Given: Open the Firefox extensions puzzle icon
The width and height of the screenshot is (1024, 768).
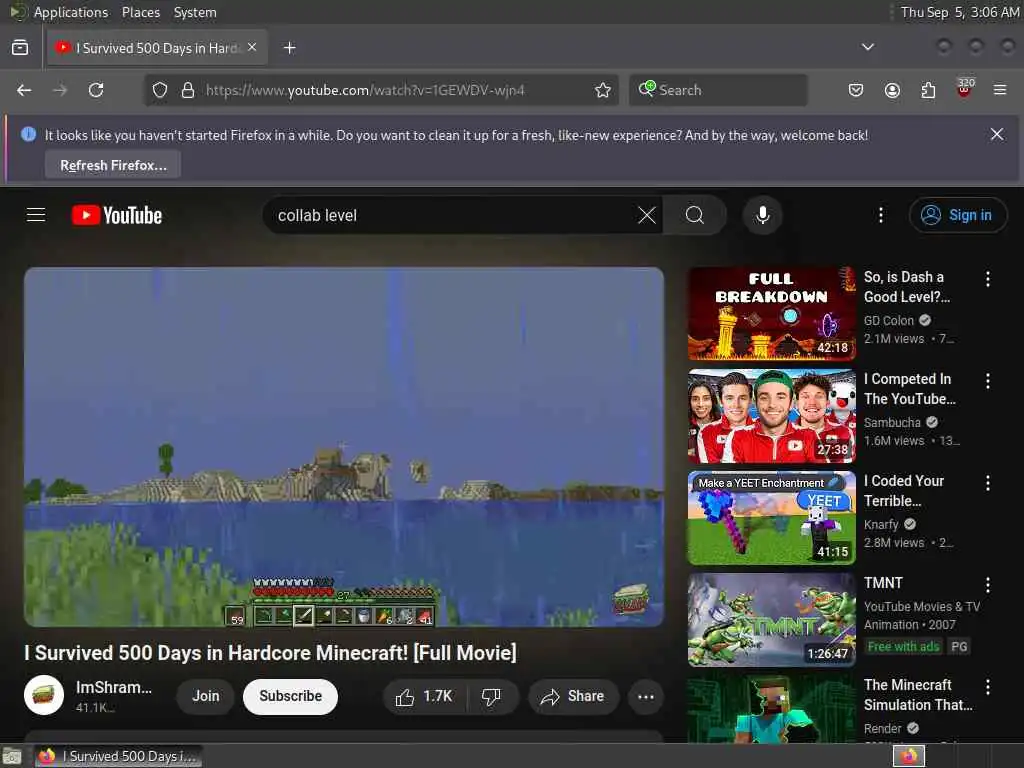Looking at the screenshot, I should (x=928, y=90).
